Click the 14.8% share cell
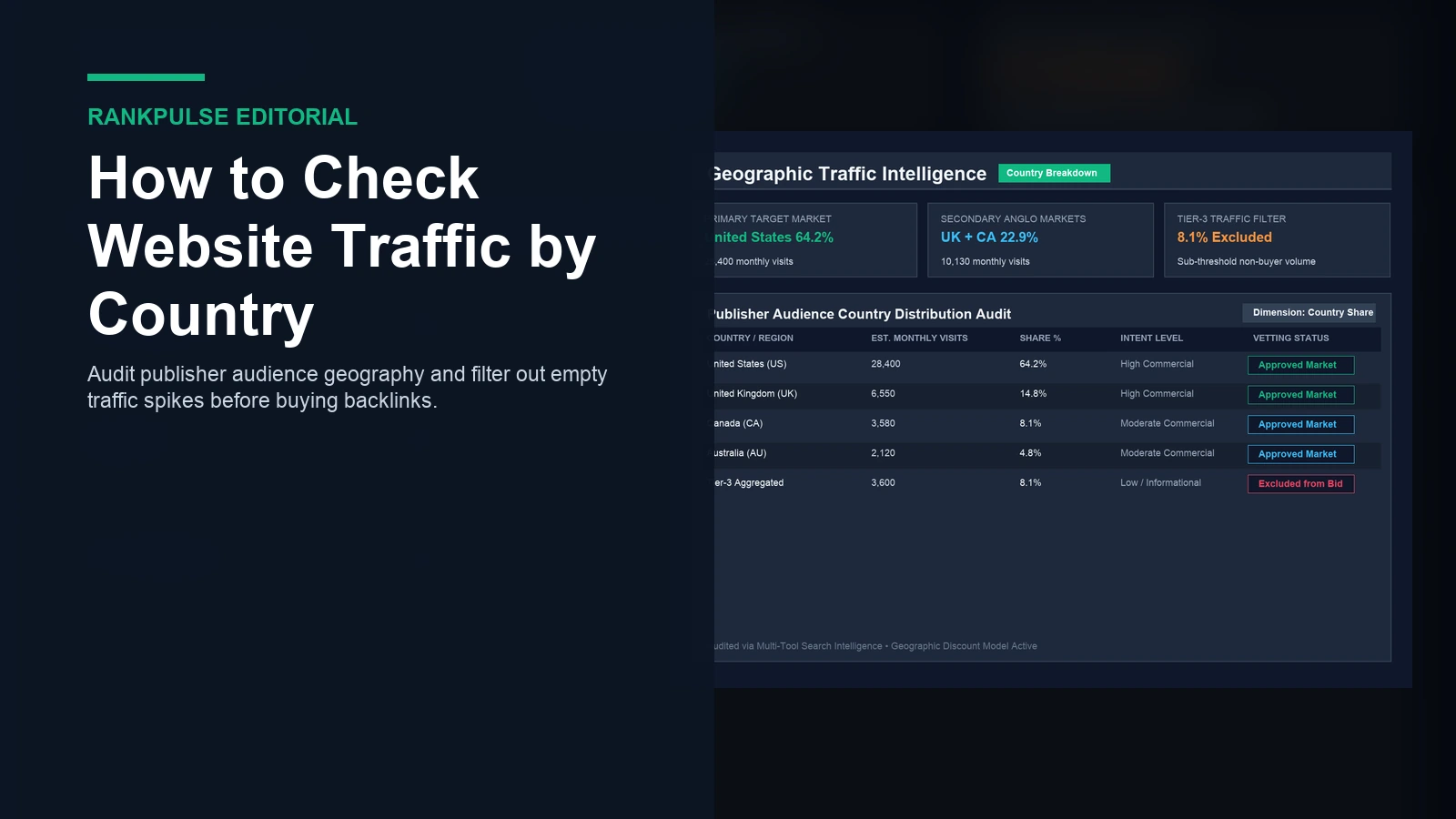Viewport: 1456px width, 819px height. point(1033,394)
